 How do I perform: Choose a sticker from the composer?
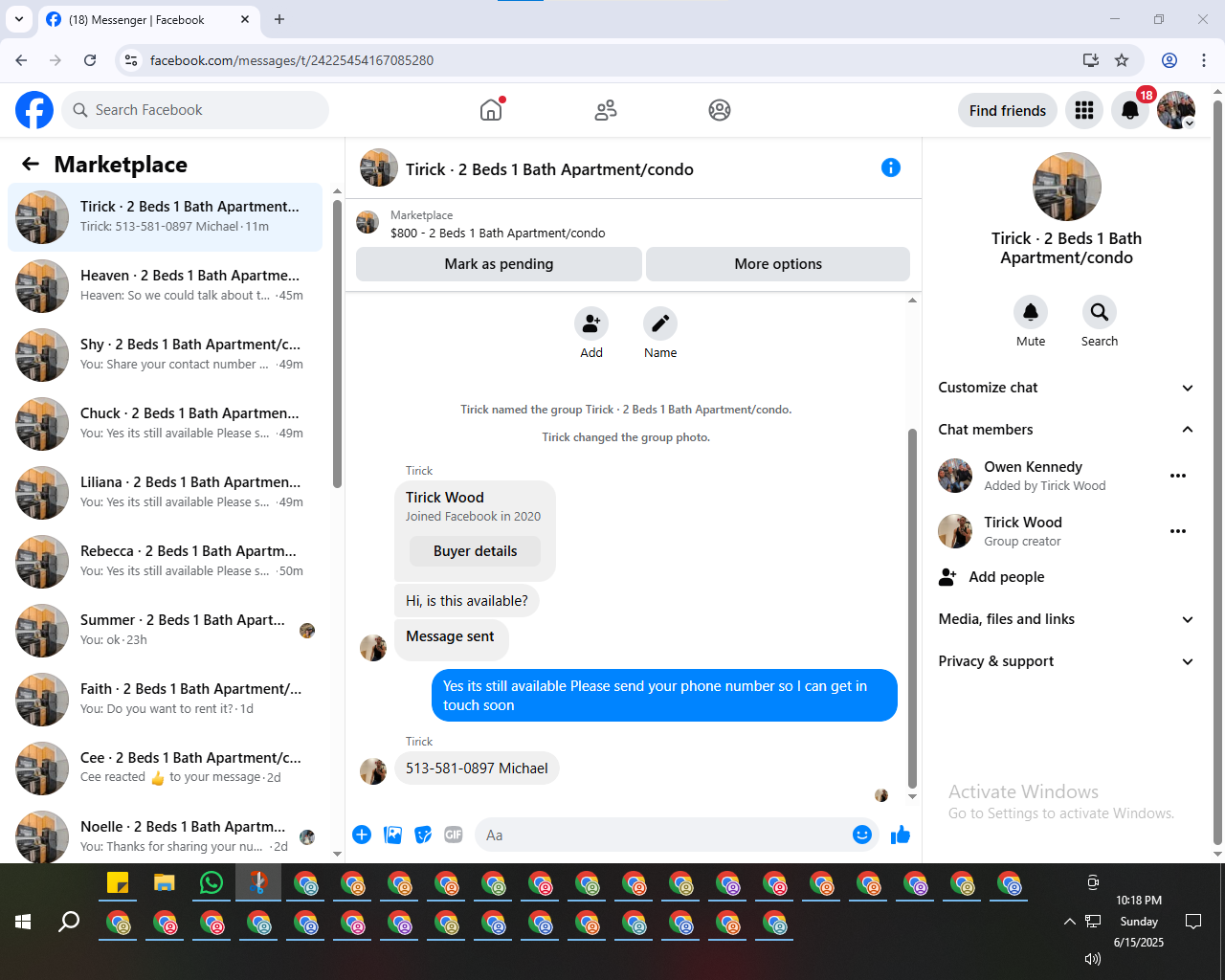(x=423, y=835)
